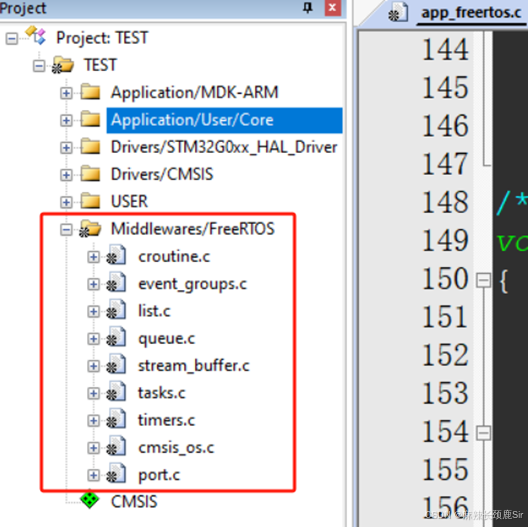Click the Application/MDK-ARM folder icon
528x527 pixels.
coord(90,92)
